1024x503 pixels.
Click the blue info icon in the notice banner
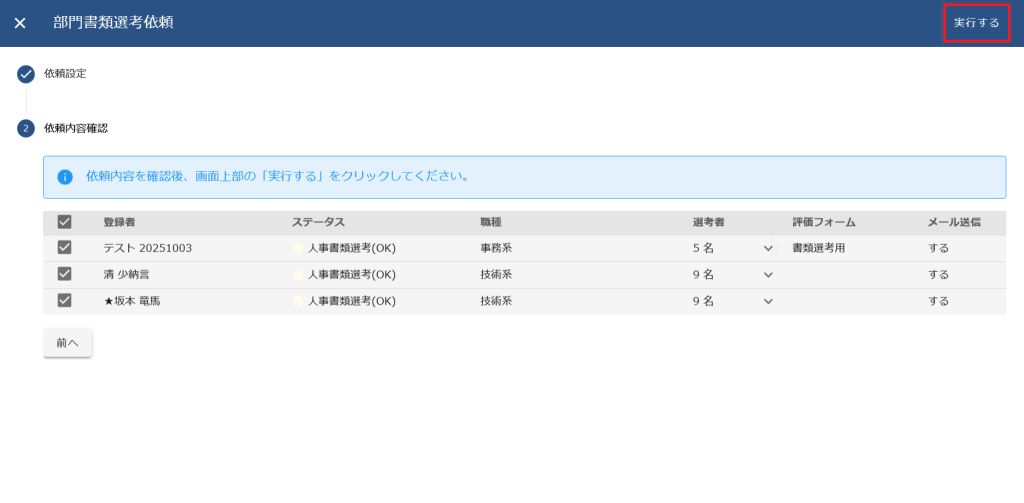[x=65, y=177]
